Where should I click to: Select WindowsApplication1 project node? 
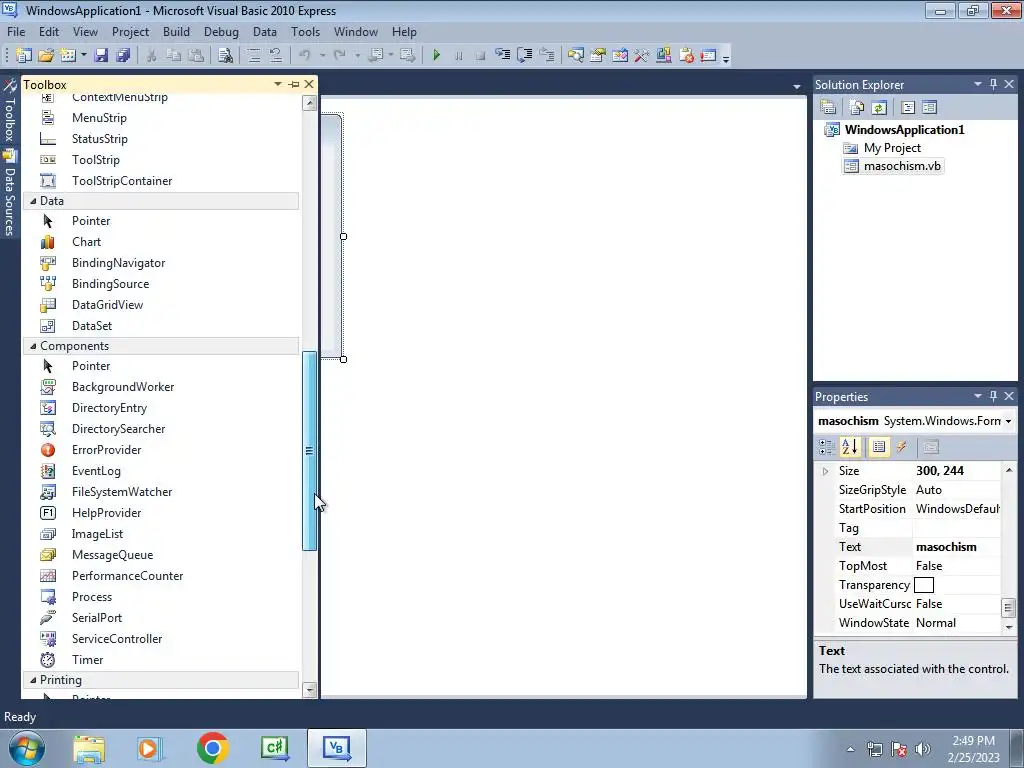click(x=904, y=129)
